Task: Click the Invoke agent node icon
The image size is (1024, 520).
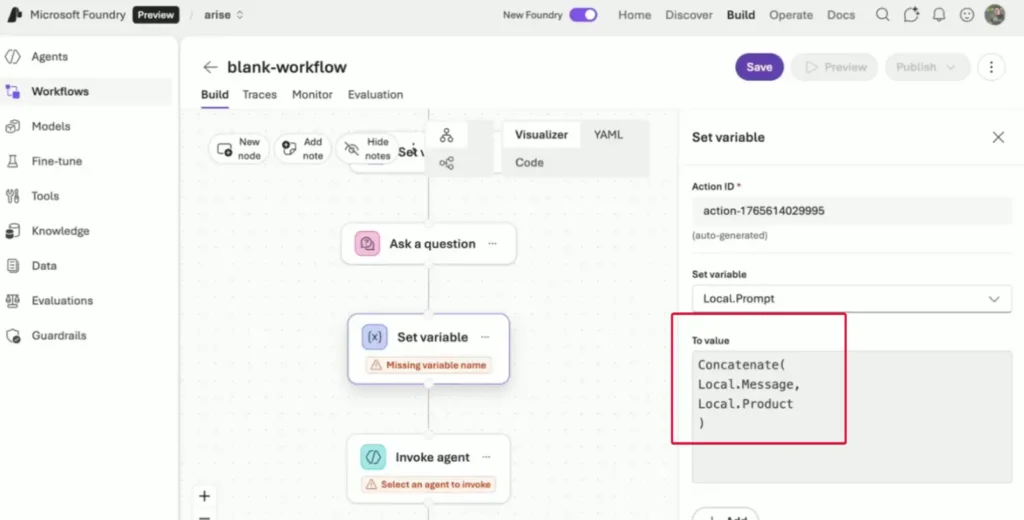Action: [x=373, y=457]
